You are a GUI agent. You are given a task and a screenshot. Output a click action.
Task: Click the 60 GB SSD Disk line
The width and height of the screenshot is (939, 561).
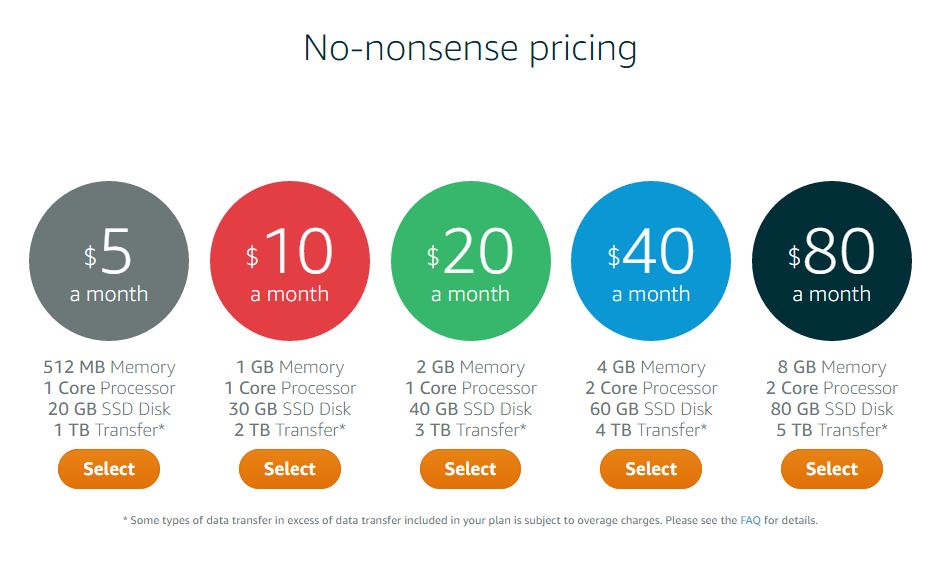point(651,409)
